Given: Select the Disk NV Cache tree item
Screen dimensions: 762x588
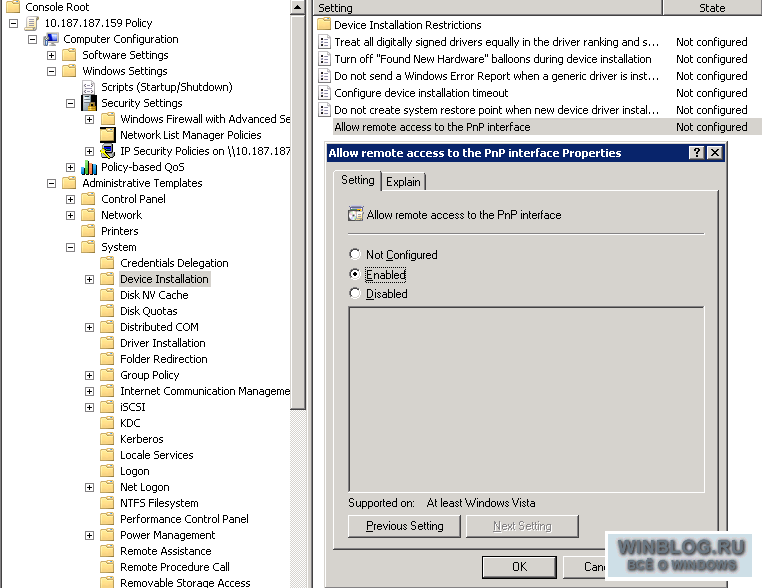Looking at the screenshot, I should [154, 295].
